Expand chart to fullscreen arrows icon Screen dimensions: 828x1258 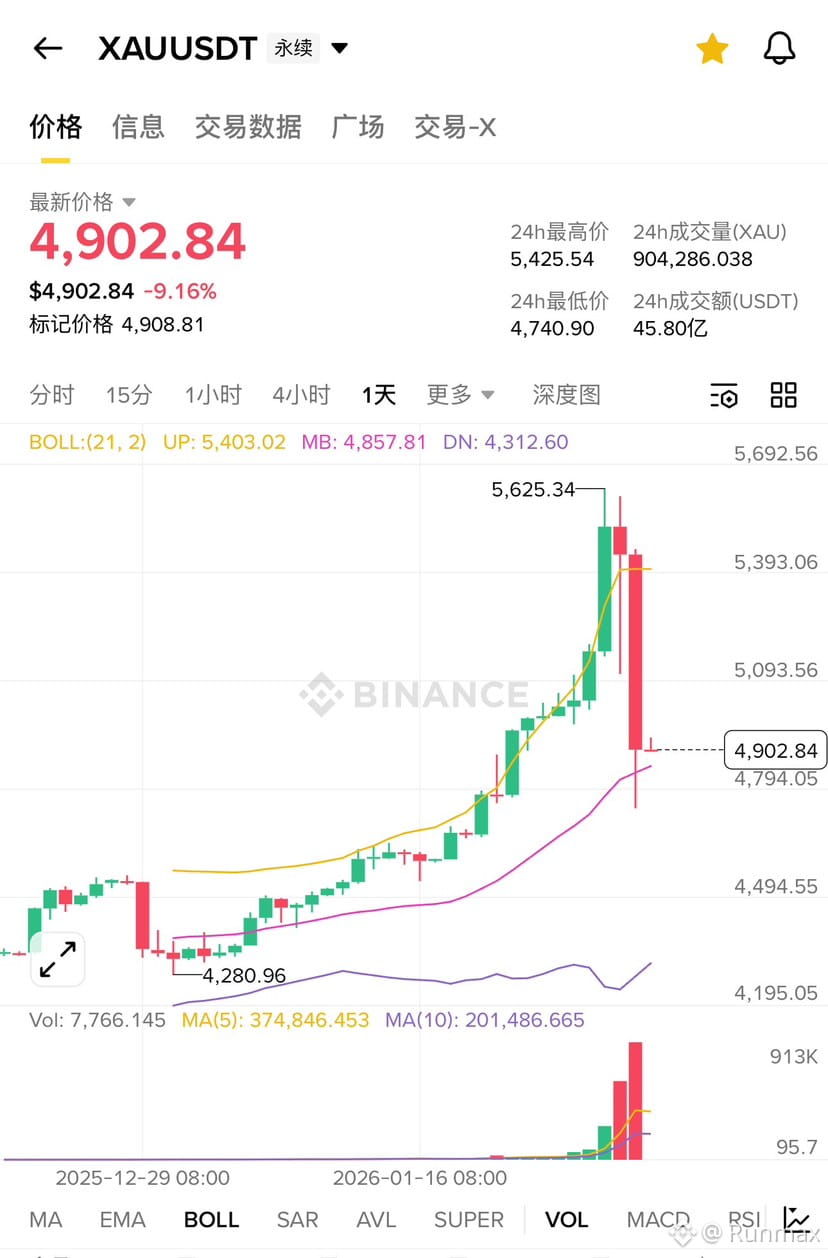58,959
